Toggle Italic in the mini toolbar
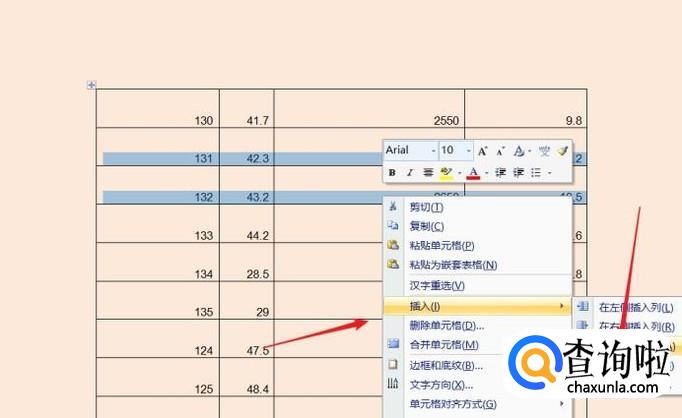This screenshot has width=682, height=418. click(410, 173)
